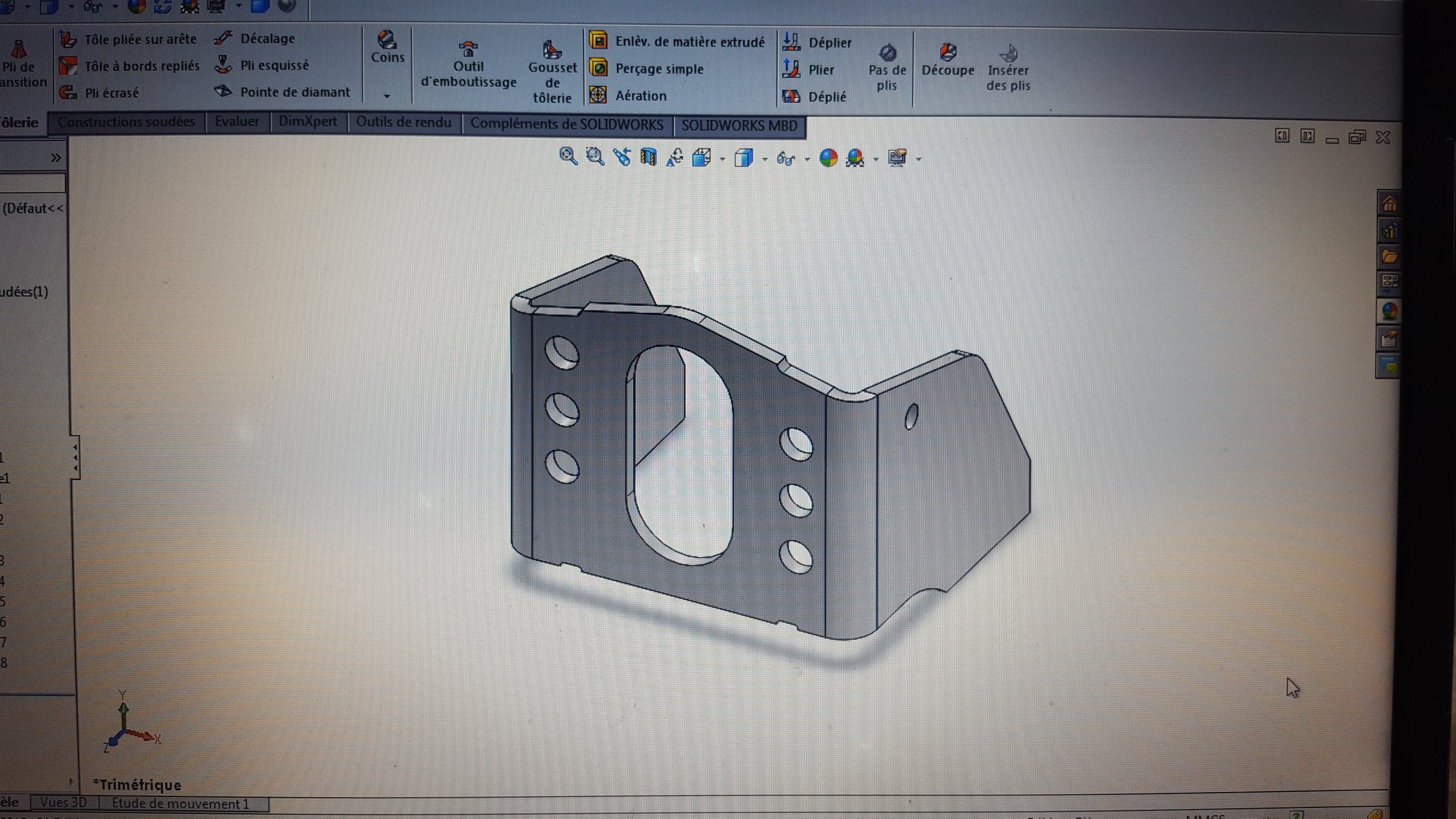Start Enlèv. de matière extrudé
Screen dimensions: 1456x819
tap(677, 41)
